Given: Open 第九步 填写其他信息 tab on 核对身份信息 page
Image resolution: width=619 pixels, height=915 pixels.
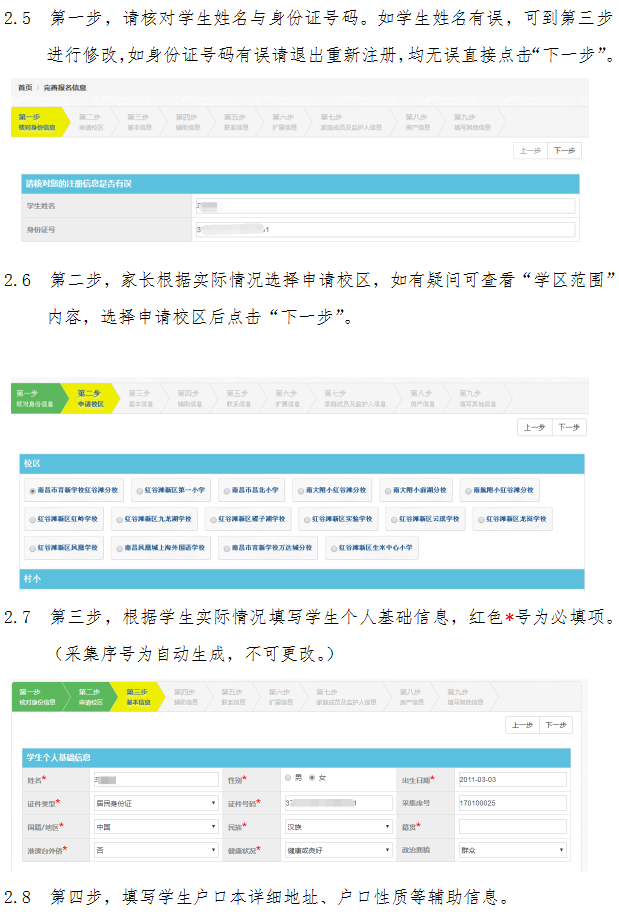Looking at the screenshot, I should pyautogui.click(x=473, y=122).
